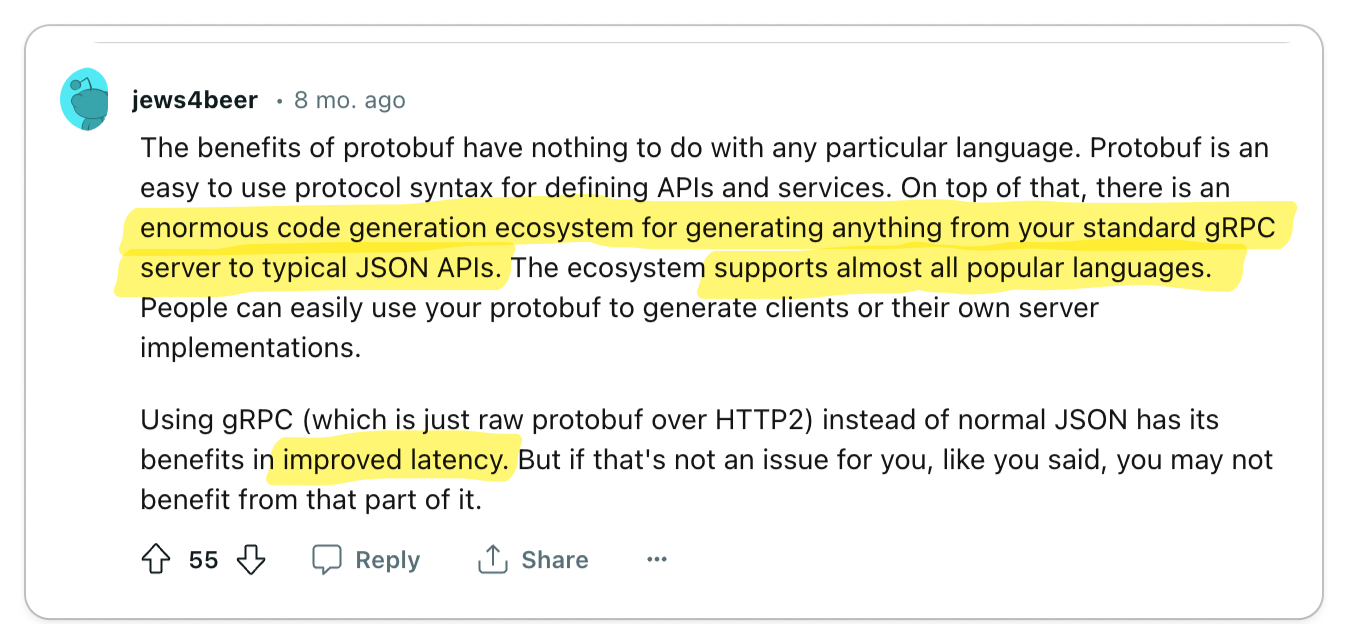Click the highlighted 'improved latency' phrase
This screenshot has width=1348, height=644.
tap(396, 460)
